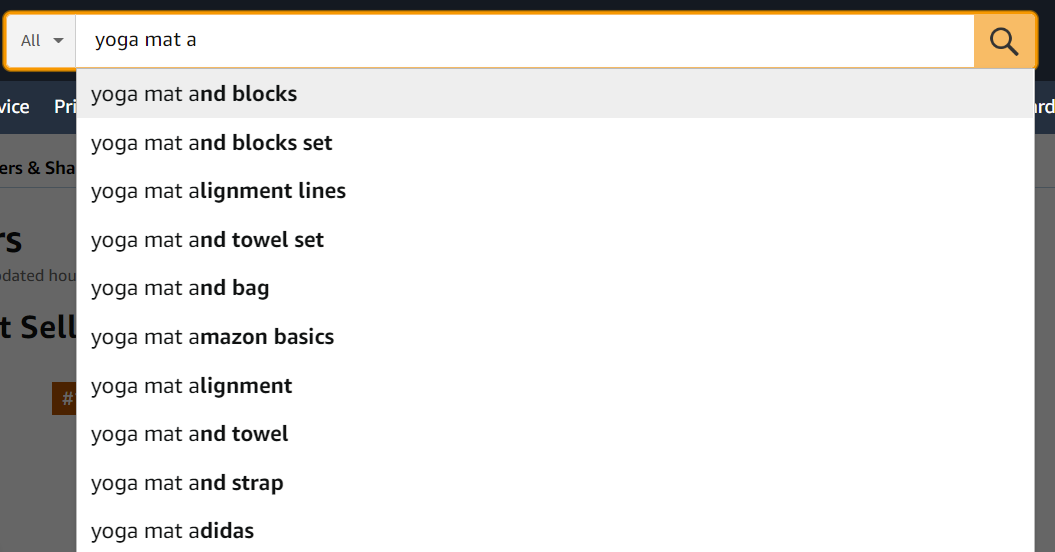Select 'yoga mat and towel set'
1055x552 pixels.
pyautogui.click(x=208, y=240)
